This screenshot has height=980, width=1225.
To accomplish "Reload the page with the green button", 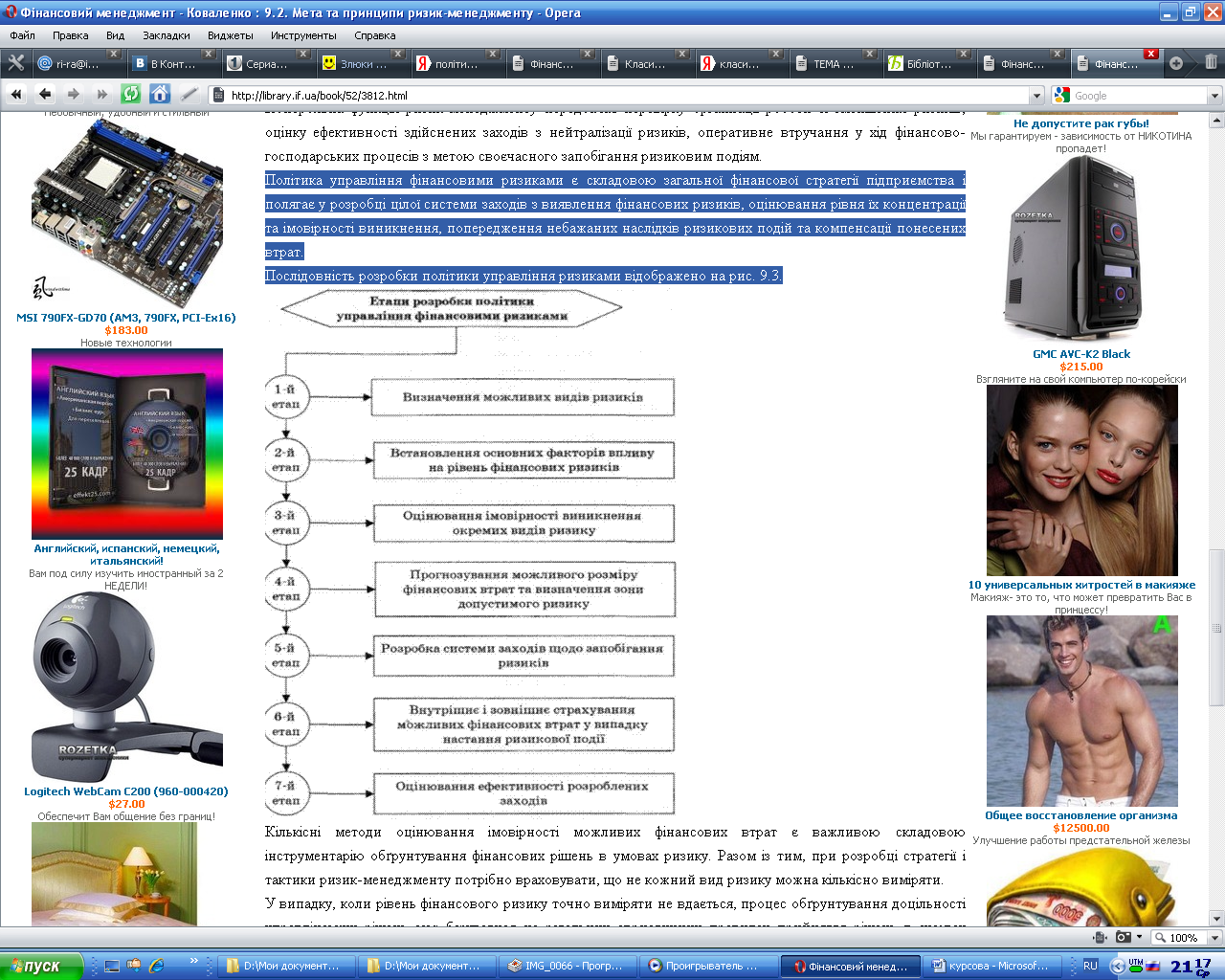I will click(131, 95).
